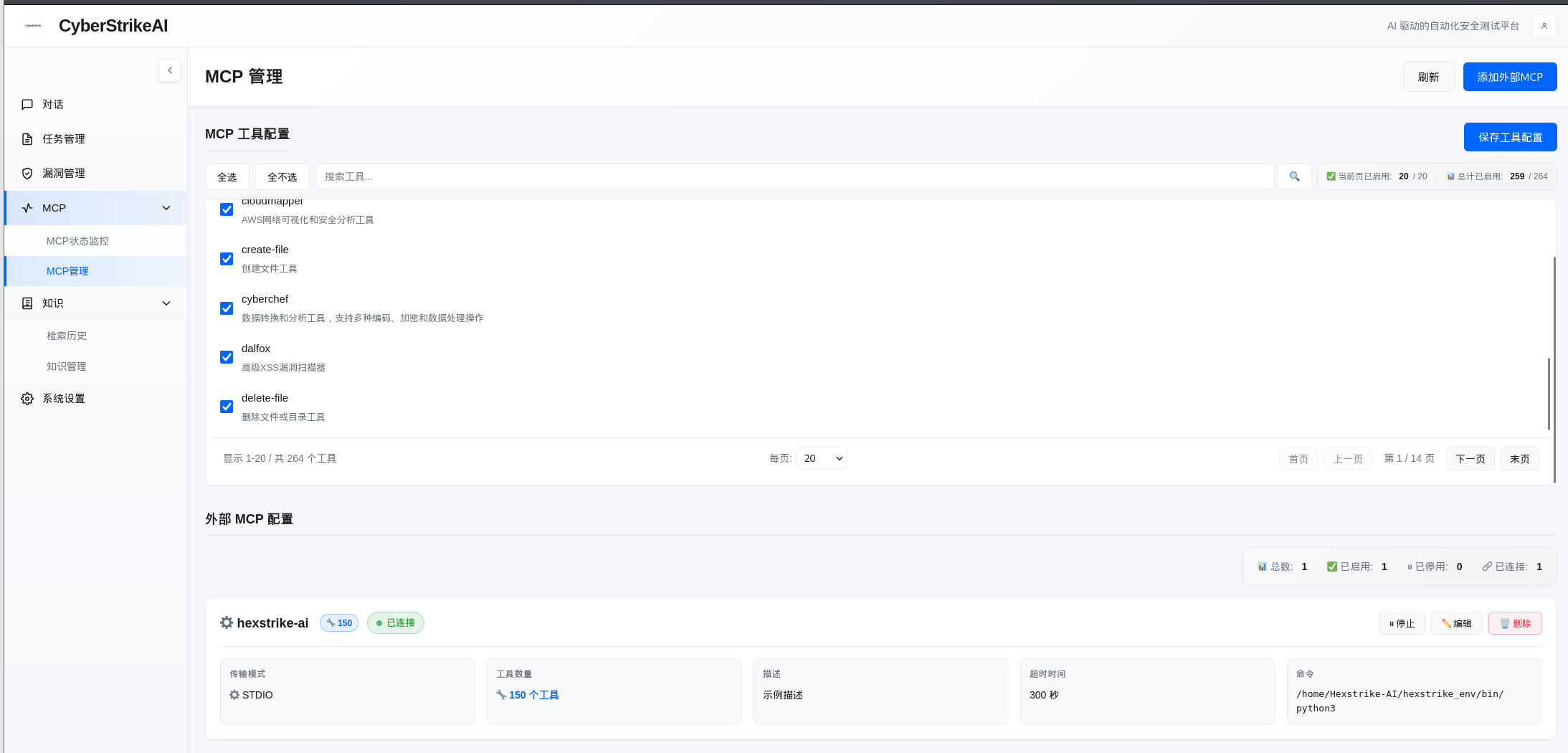Open the user profile icon menu
Viewport: 1568px width, 753px height.
[1544, 26]
